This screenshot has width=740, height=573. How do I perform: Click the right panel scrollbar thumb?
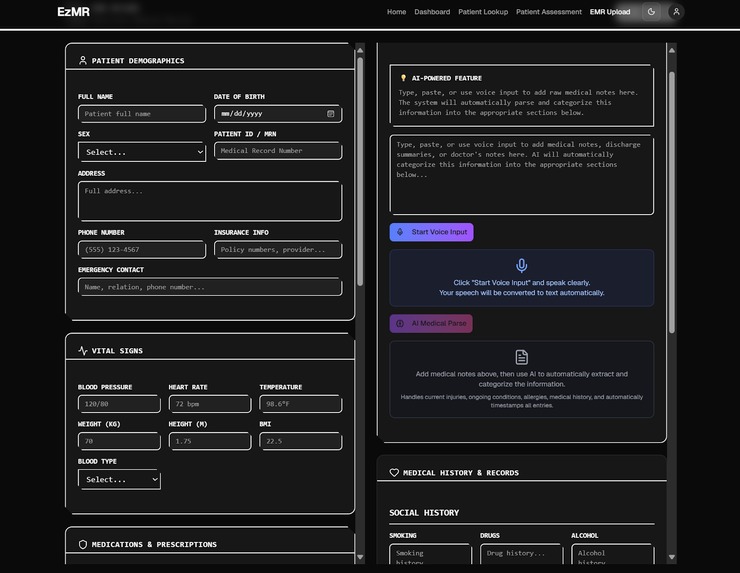point(672,202)
